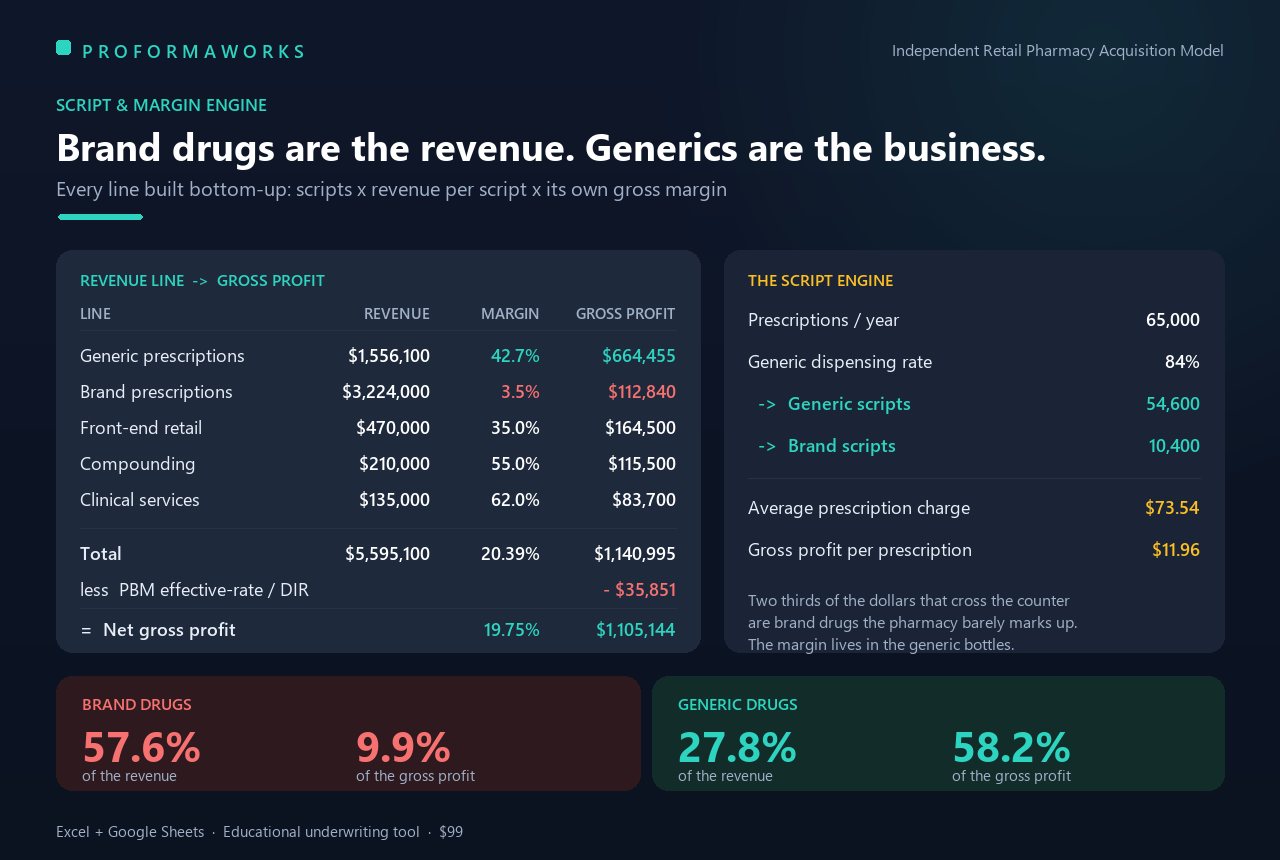Viewport: 1280px width, 860px height.
Task: Select the Compounding gross profit $115,500
Action: (x=642, y=464)
